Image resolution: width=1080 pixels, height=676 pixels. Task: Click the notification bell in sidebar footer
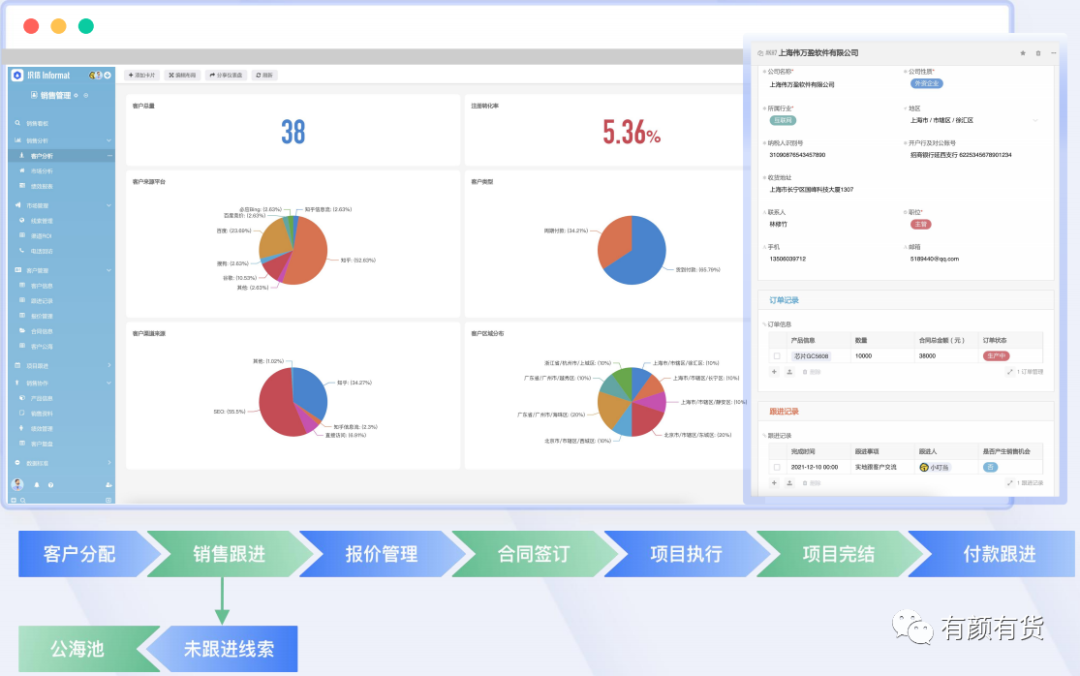point(37,485)
